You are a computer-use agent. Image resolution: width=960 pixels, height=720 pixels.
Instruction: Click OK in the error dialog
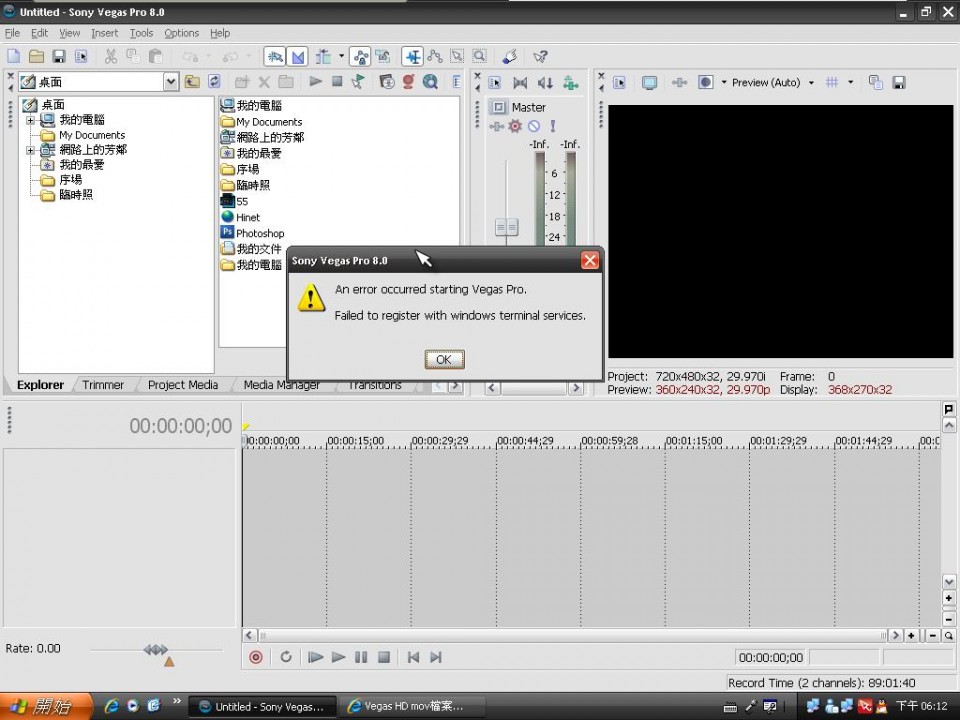(x=444, y=359)
